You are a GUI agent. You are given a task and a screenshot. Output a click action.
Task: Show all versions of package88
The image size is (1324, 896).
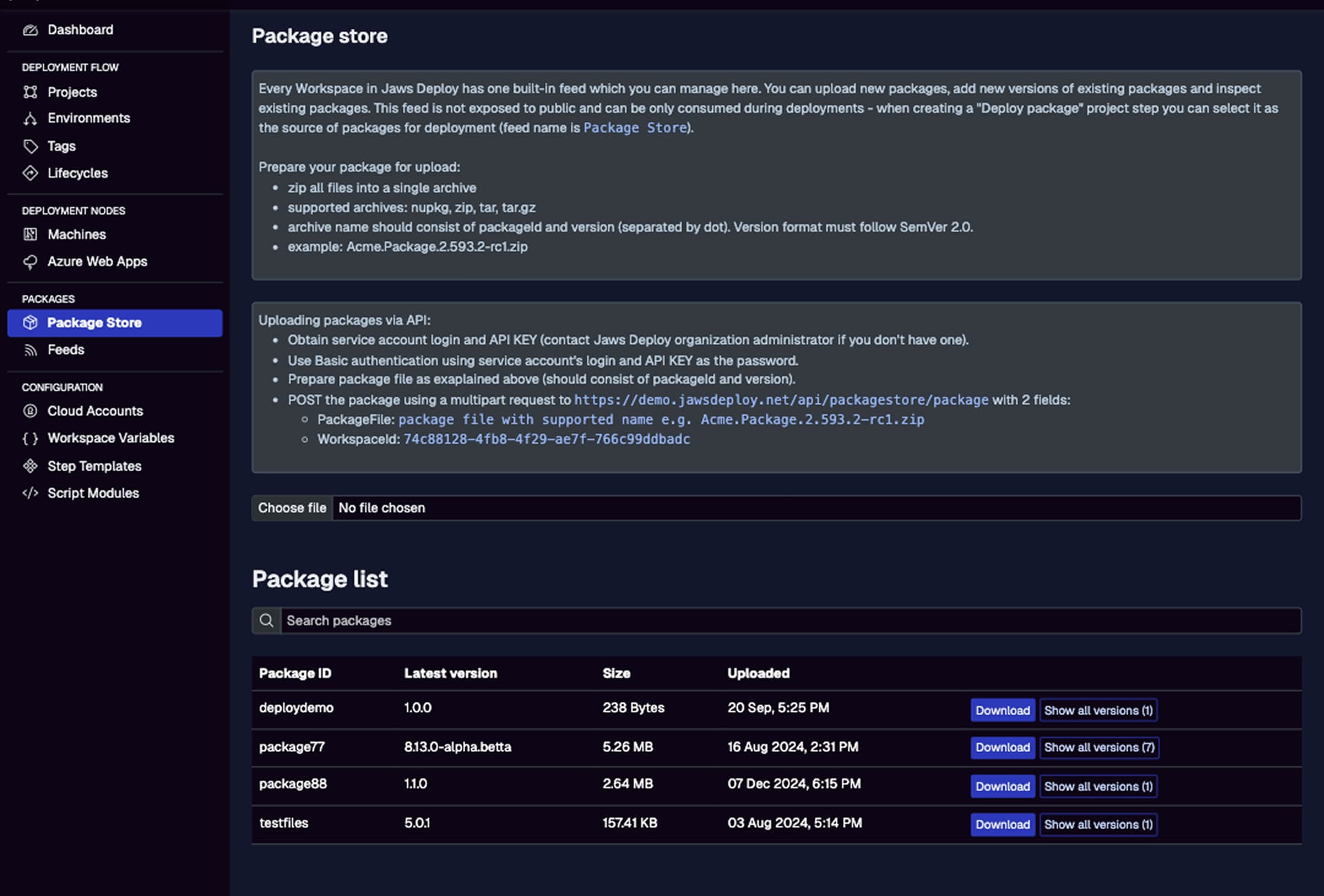click(x=1098, y=786)
